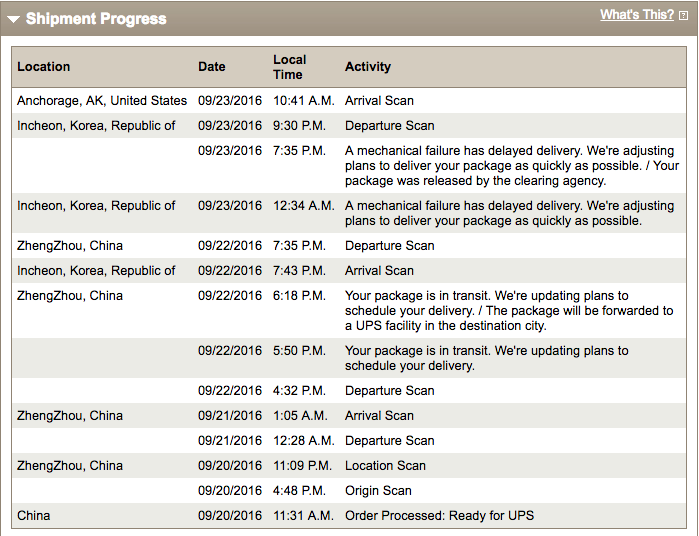Select the Shipment Progress heading text

[x=96, y=19]
